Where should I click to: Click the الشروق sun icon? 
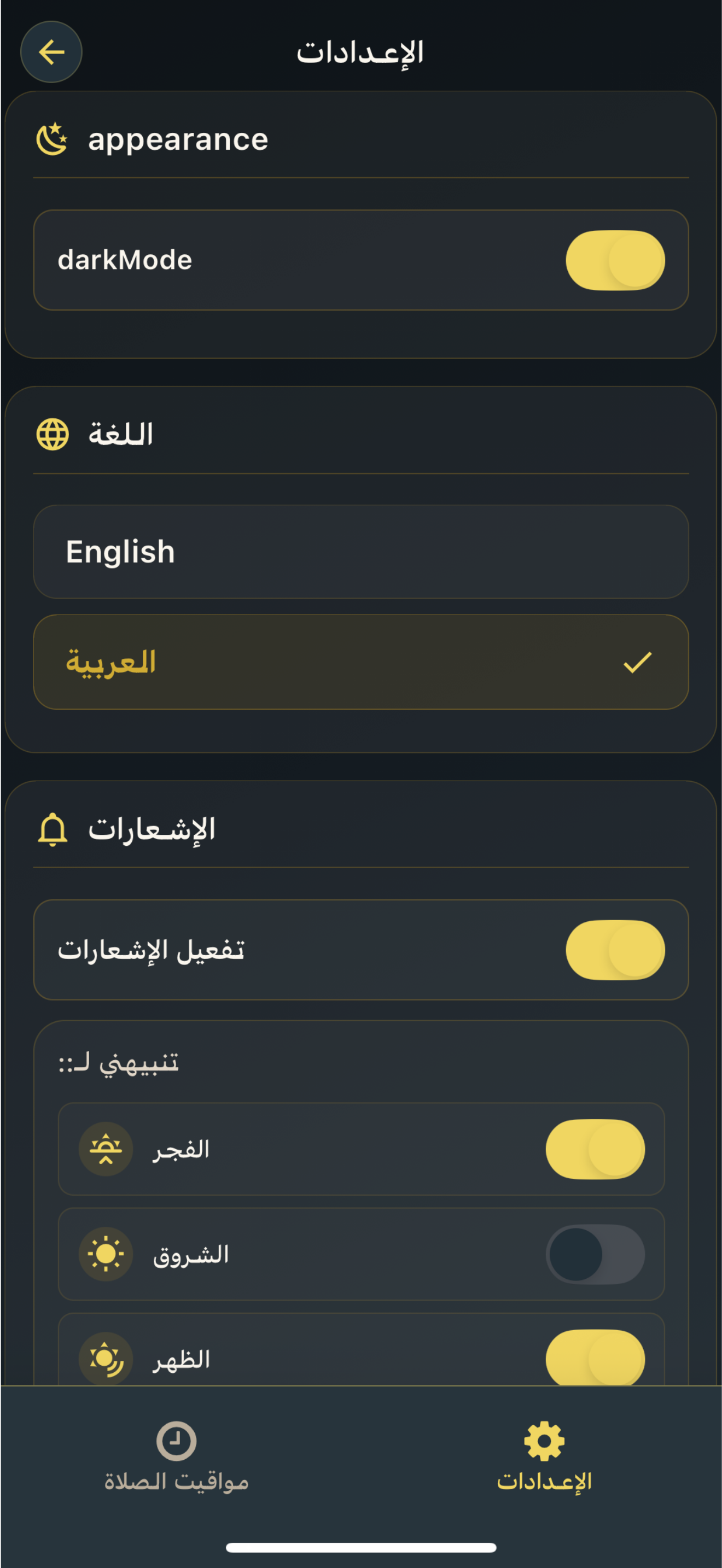(106, 1255)
